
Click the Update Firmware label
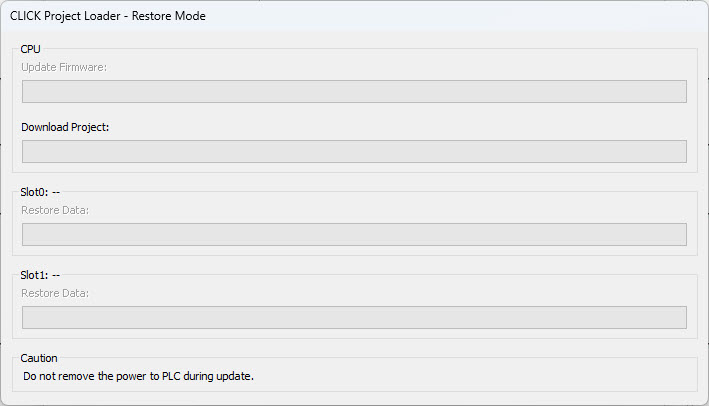[63, 67]
